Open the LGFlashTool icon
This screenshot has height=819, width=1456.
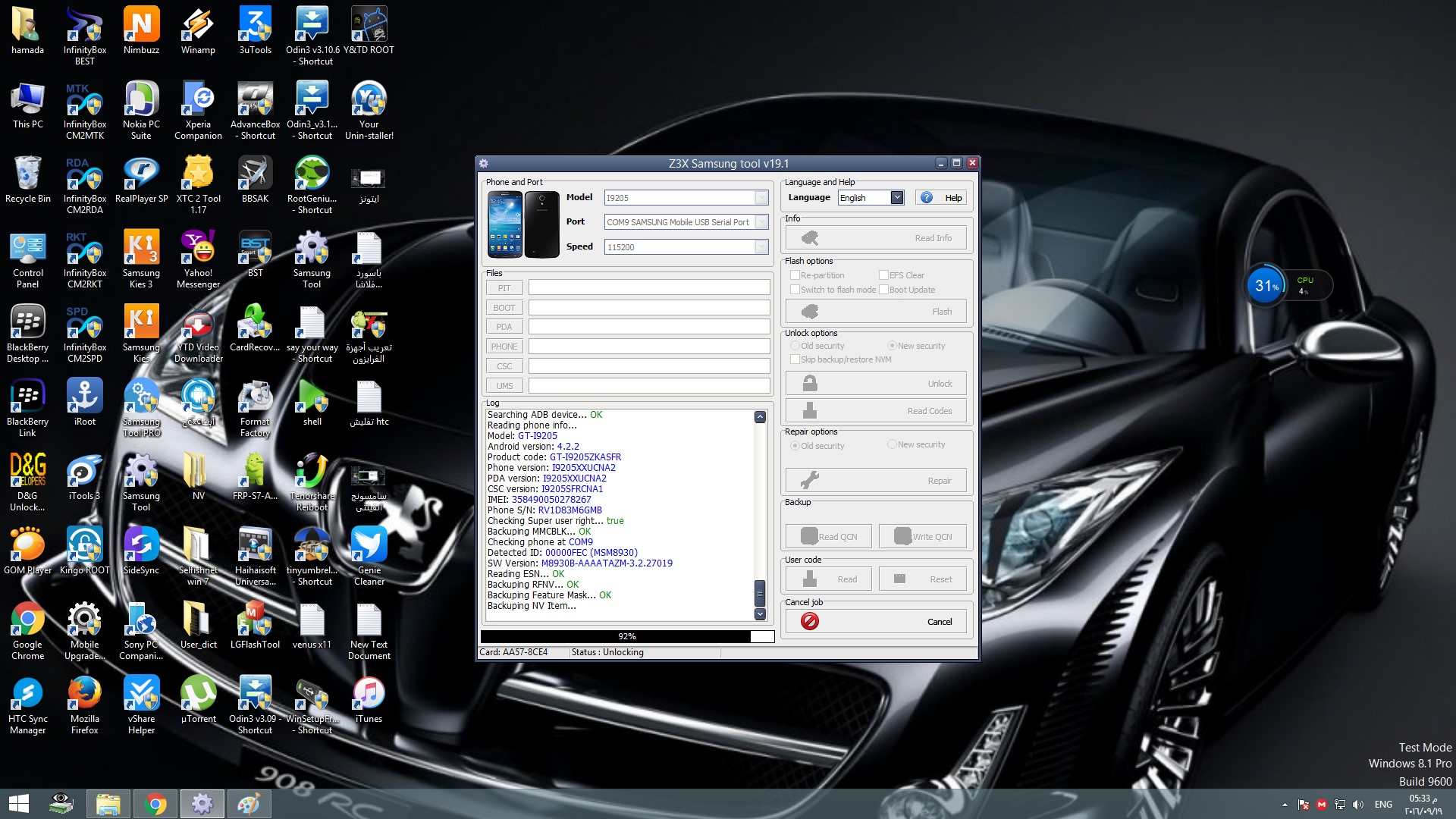coord(255,625)
